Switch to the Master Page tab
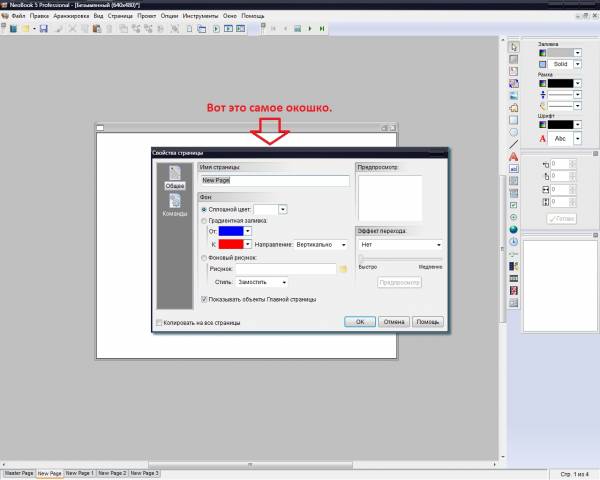The height and width of the screenshot is (480, 600). pyautogui.click(x=18, y=472)
